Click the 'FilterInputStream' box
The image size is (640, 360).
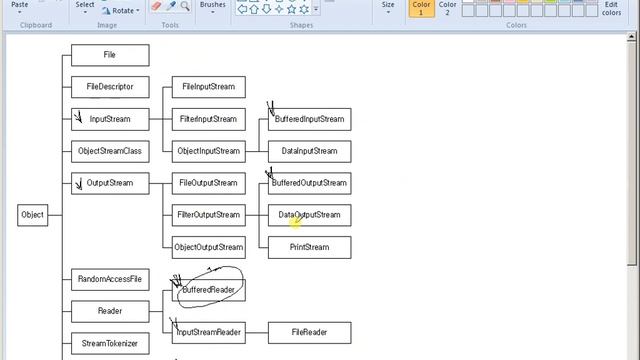click(209, 119)
